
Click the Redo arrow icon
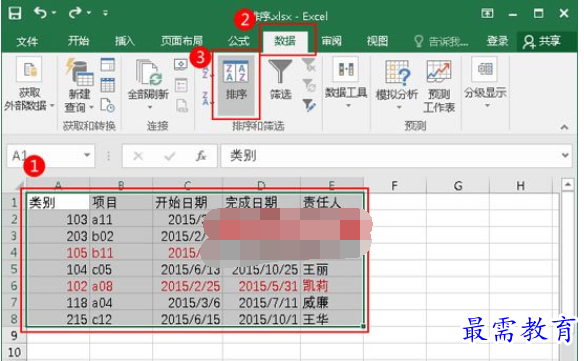click(74, 13)
